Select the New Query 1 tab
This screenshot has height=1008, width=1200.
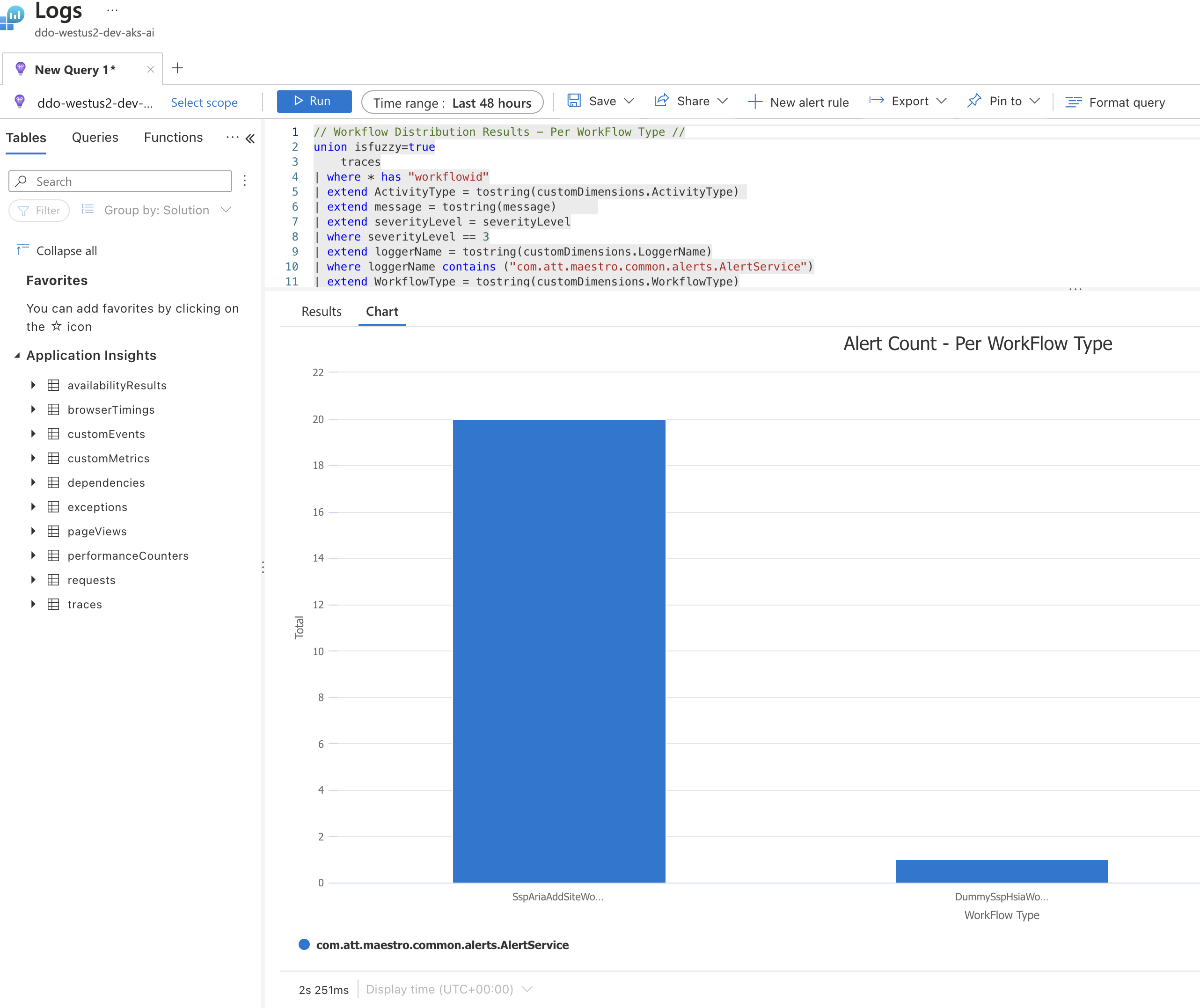click(x=82, y=69)
